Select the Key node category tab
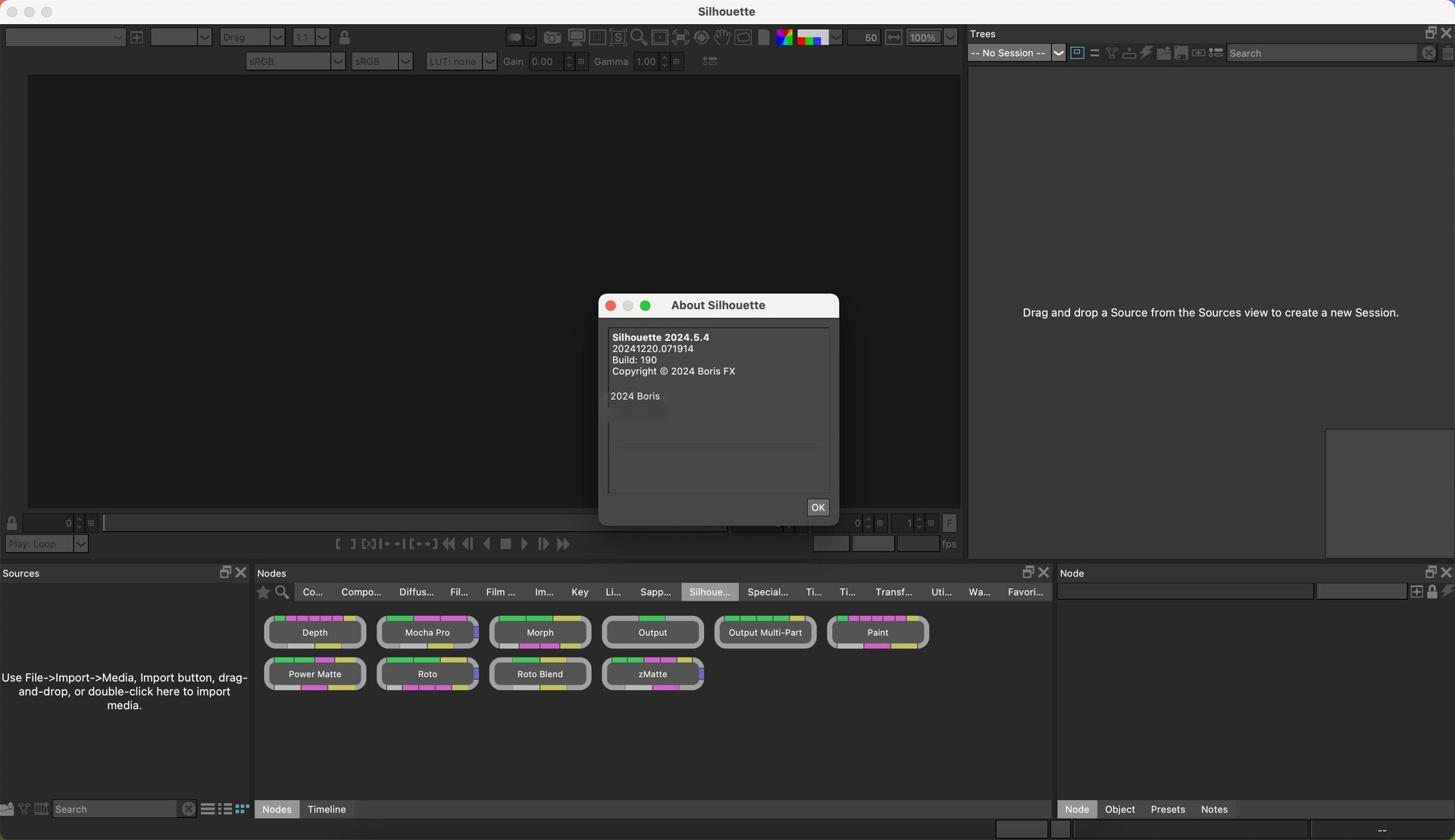The image size is (1455, 840). [x=580, y=592]
